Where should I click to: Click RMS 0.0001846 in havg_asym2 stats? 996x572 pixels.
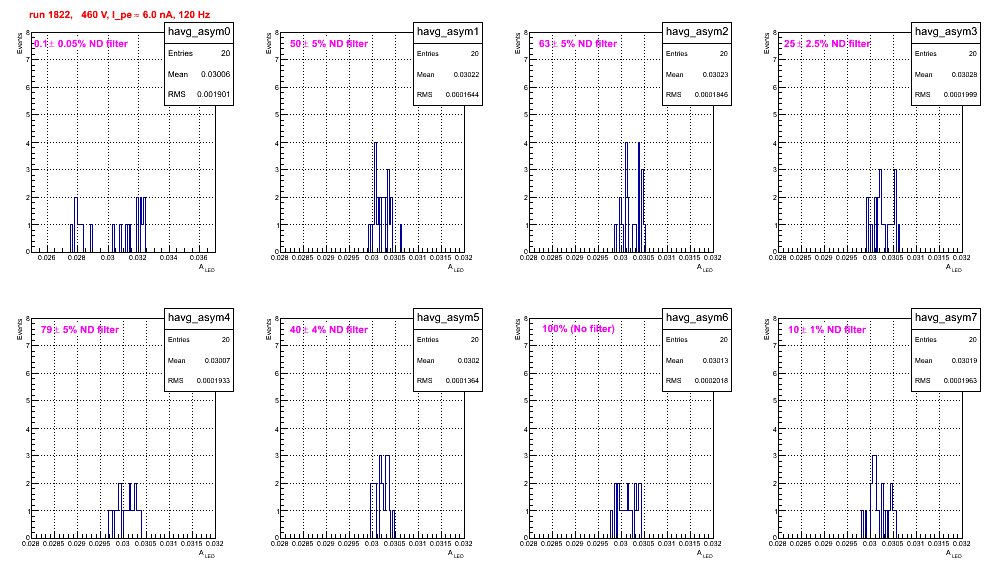pyautogui.click(x=697, y=95)
